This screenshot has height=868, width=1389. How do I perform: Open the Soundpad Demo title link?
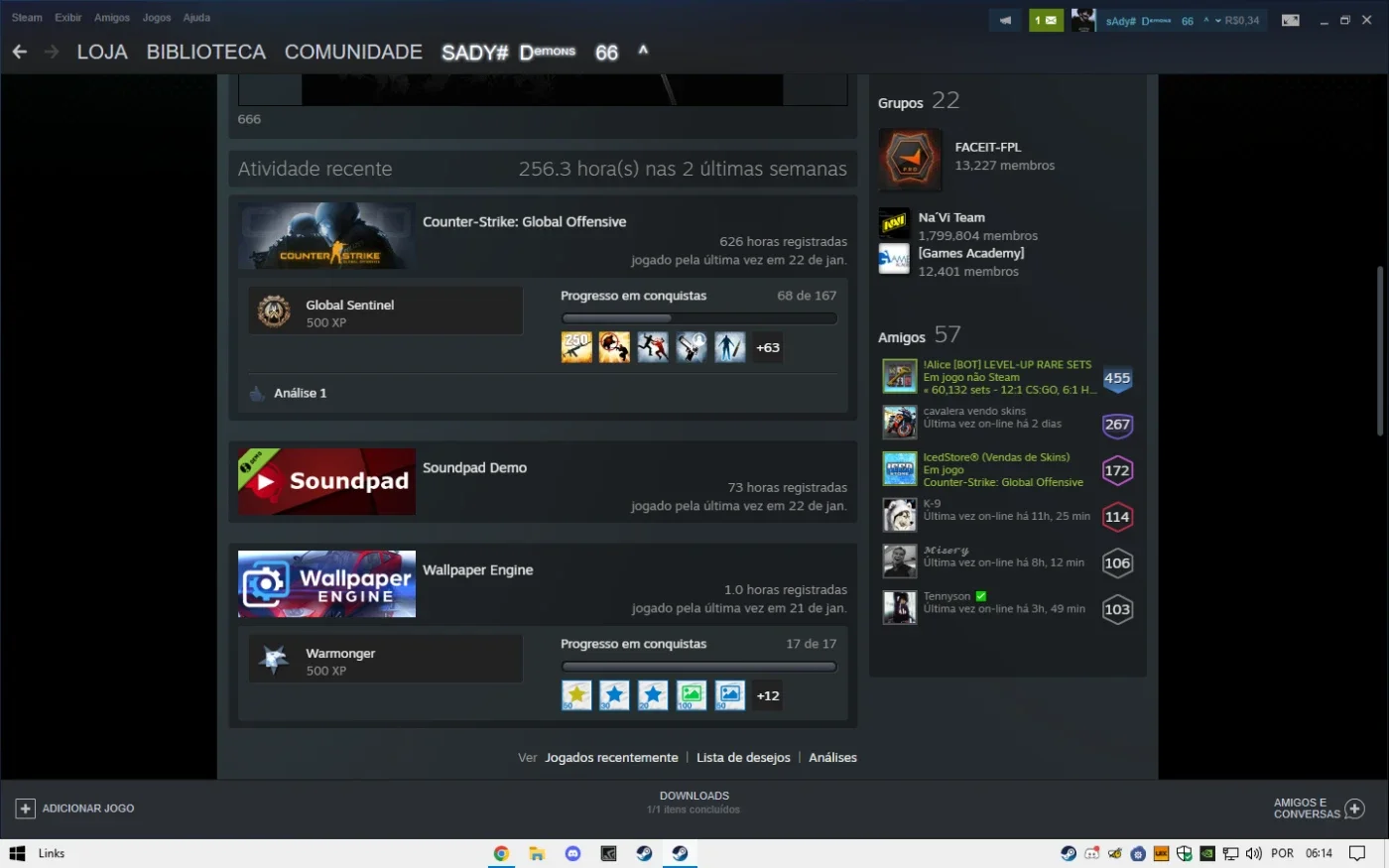[474, 467]
